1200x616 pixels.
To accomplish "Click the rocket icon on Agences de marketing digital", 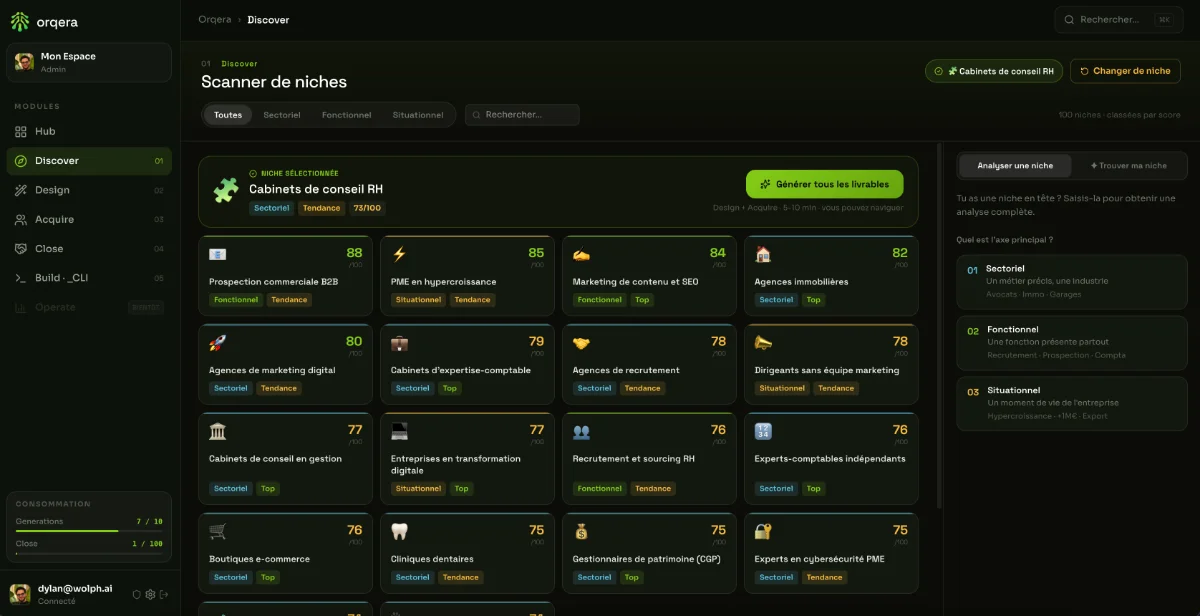I will [x=217, y=343].
